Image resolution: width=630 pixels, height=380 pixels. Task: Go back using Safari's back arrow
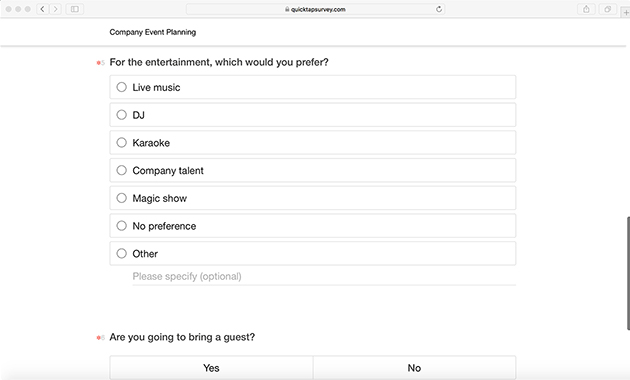pos(42,9)
